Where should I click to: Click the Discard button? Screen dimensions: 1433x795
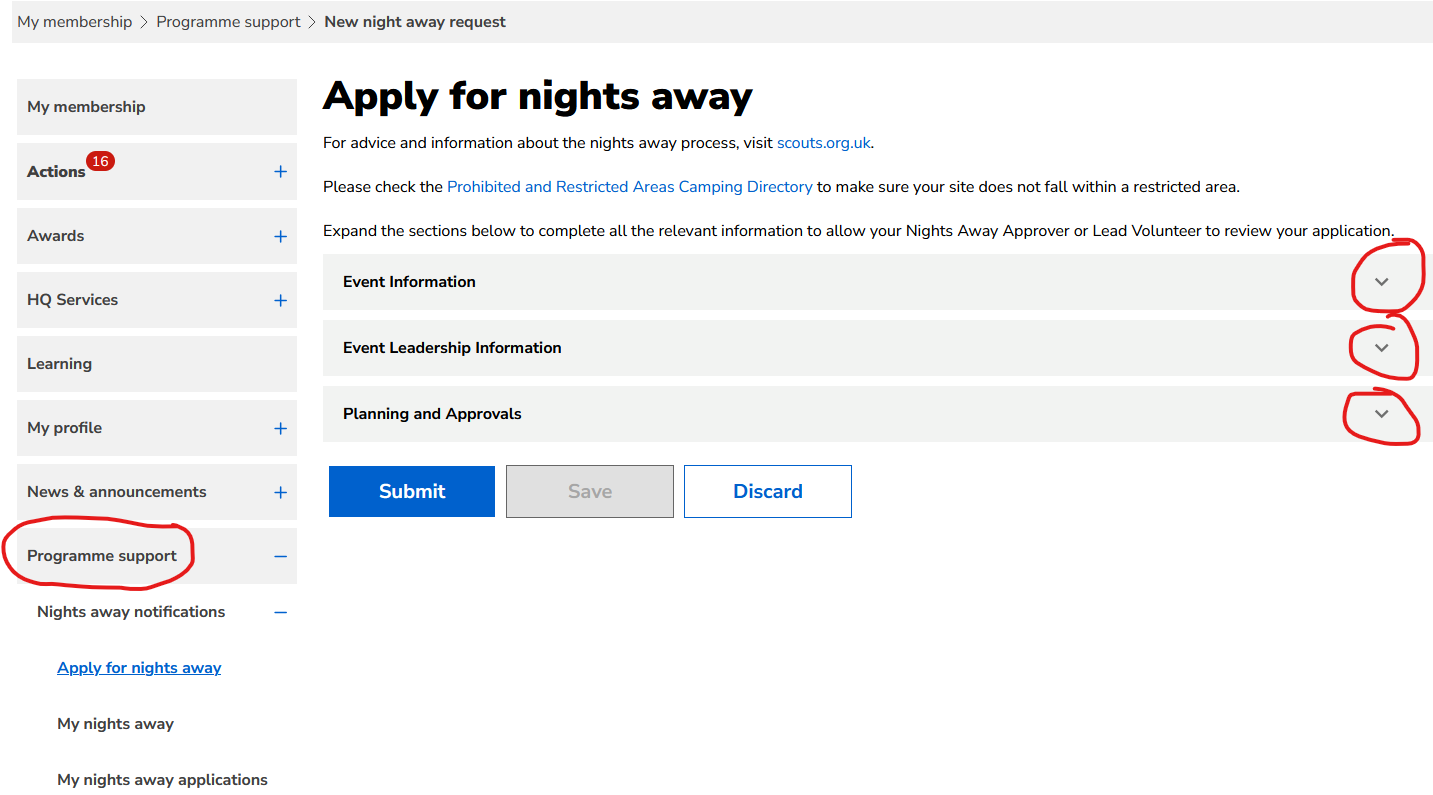pyautogui.click(x=767, y=491)
